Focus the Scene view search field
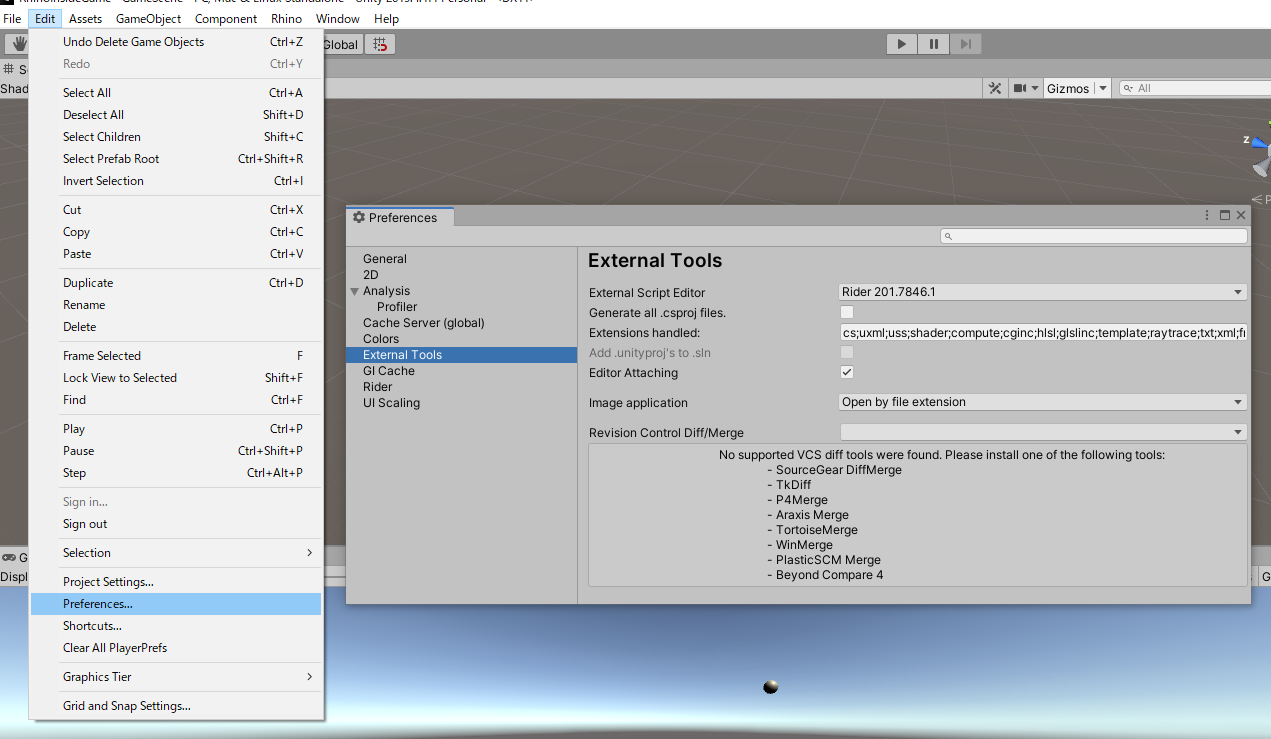This screenshot has height=739, width=1271. click(x=1194, y=88)
